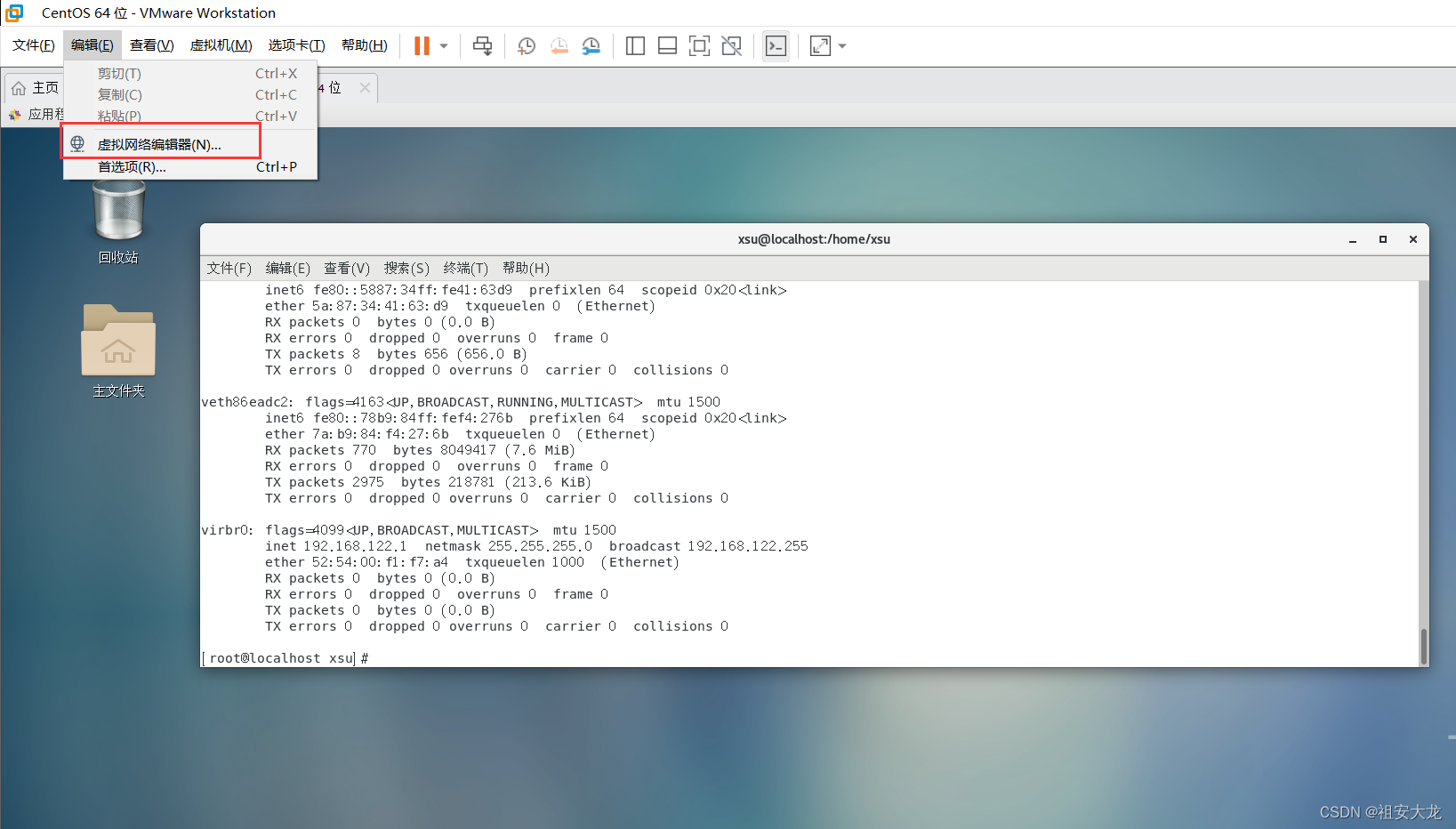The width and height of the screenshot is (1456, 829).
Task: Click the virbr0 interface name text
Action: [x=227, y=530]
